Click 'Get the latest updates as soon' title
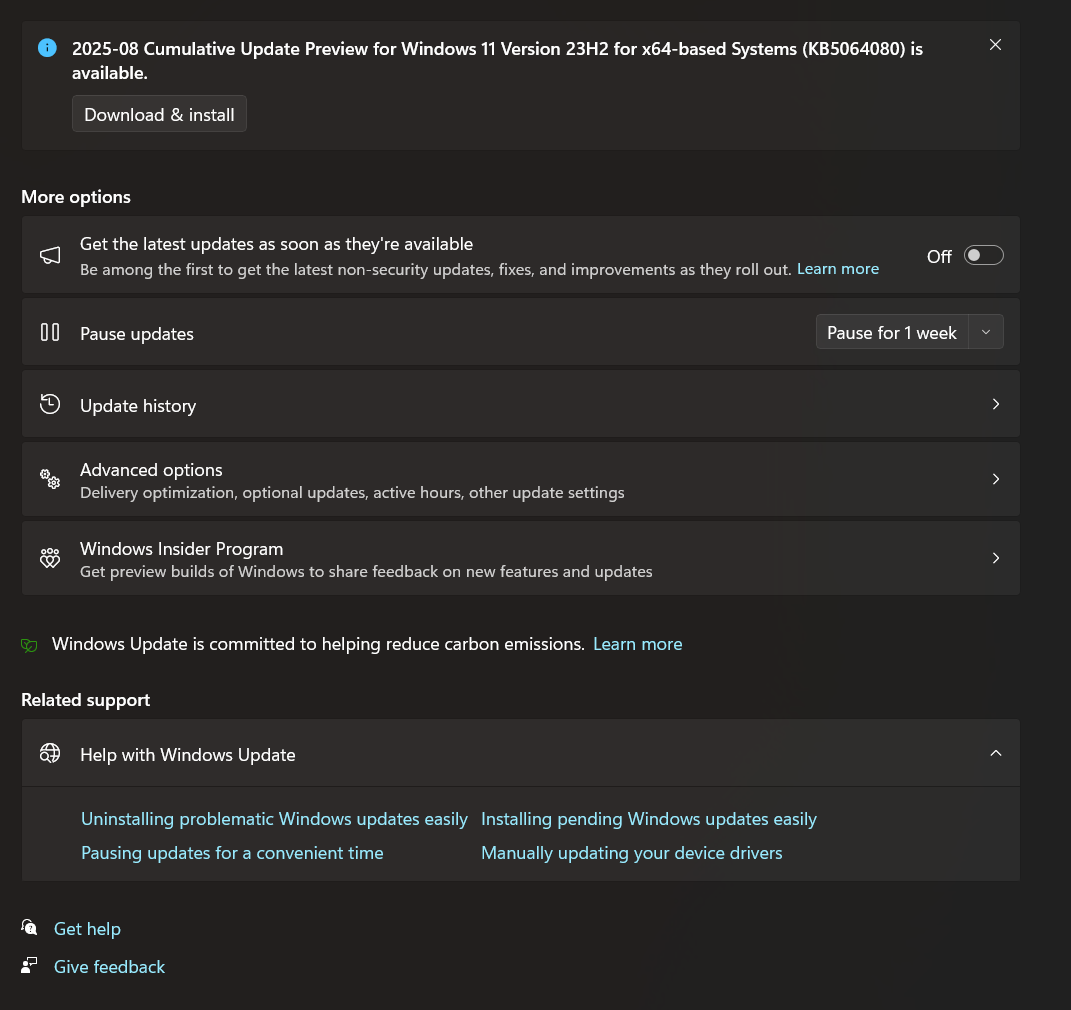 point(277,244)
